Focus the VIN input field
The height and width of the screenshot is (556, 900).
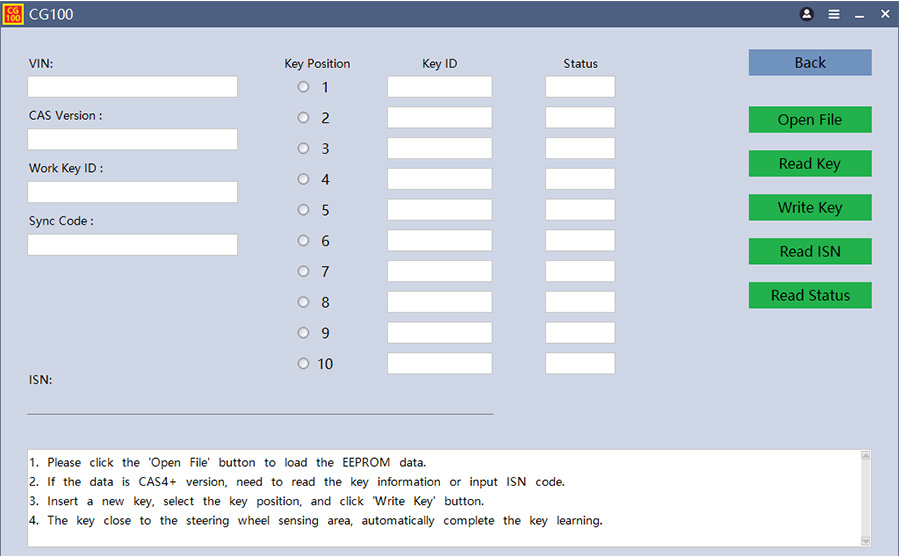point(132,87)
